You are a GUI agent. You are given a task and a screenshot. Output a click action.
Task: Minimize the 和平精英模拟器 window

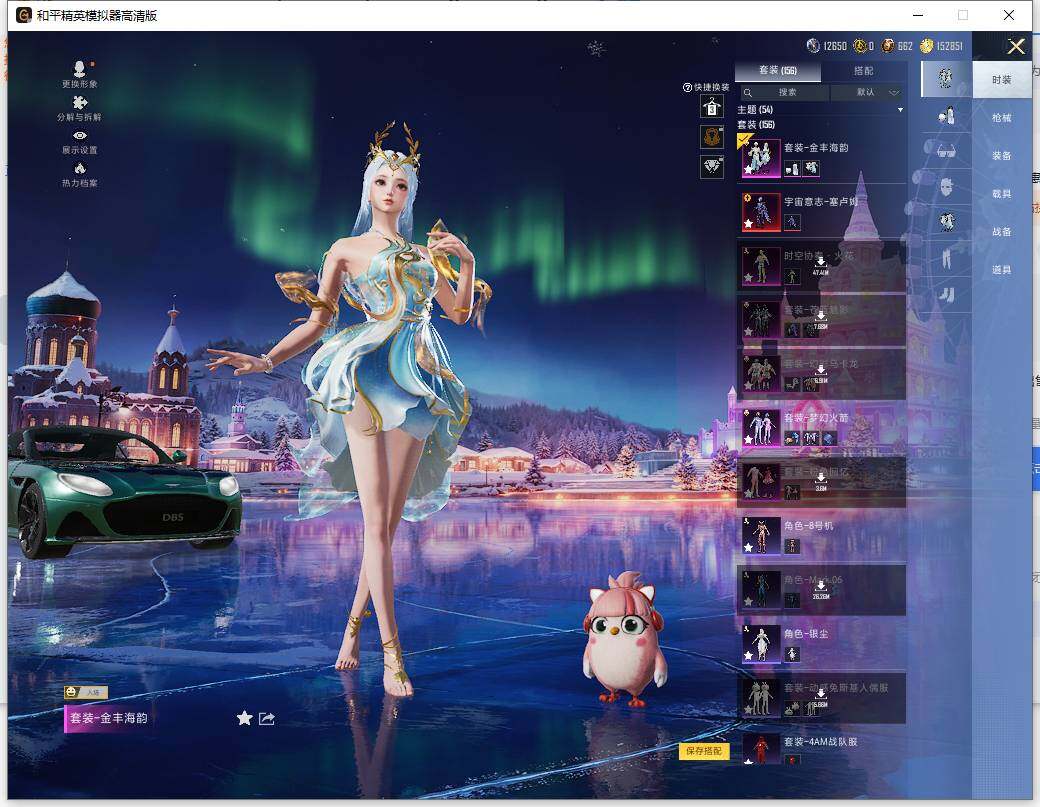point(918,15)
